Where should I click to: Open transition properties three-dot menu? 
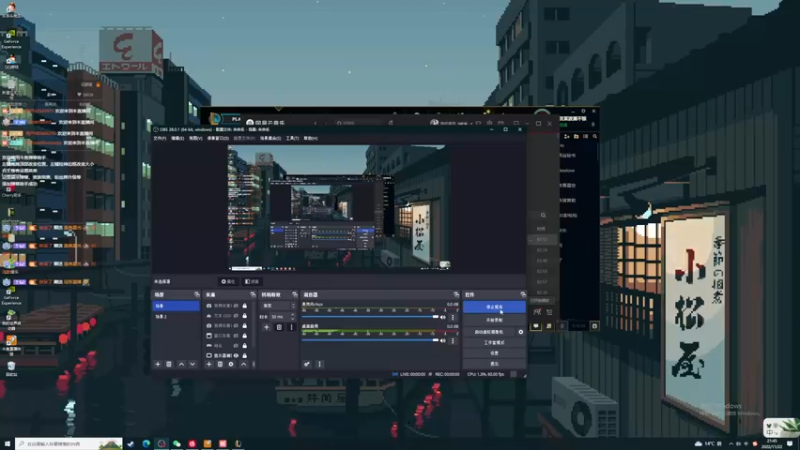tap(291, 327)
